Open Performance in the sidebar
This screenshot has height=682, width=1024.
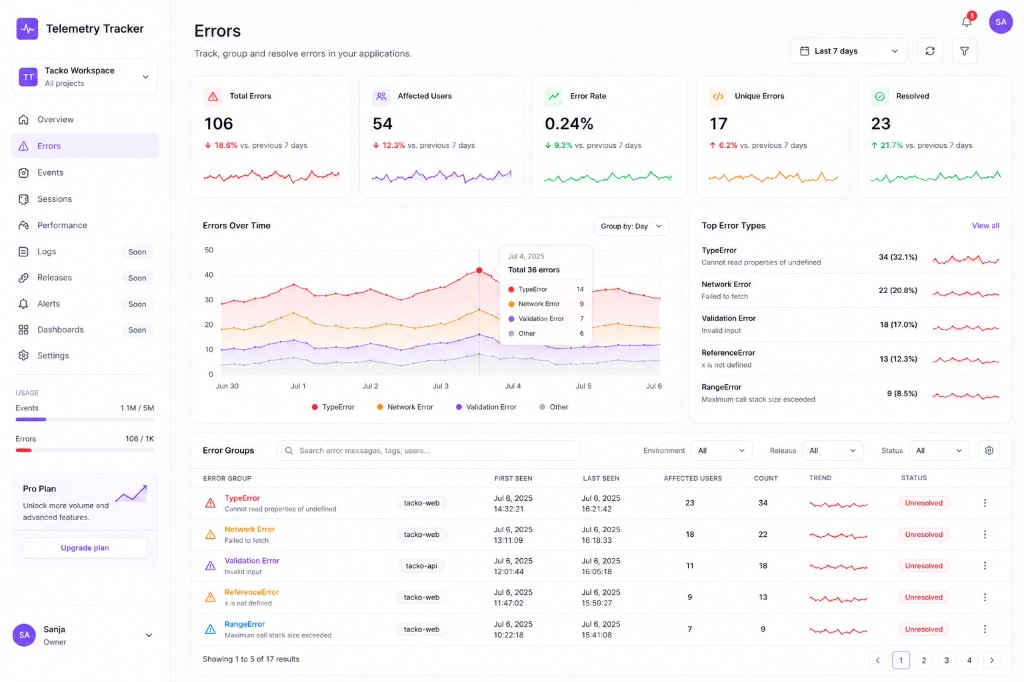[x=85, y=225]
